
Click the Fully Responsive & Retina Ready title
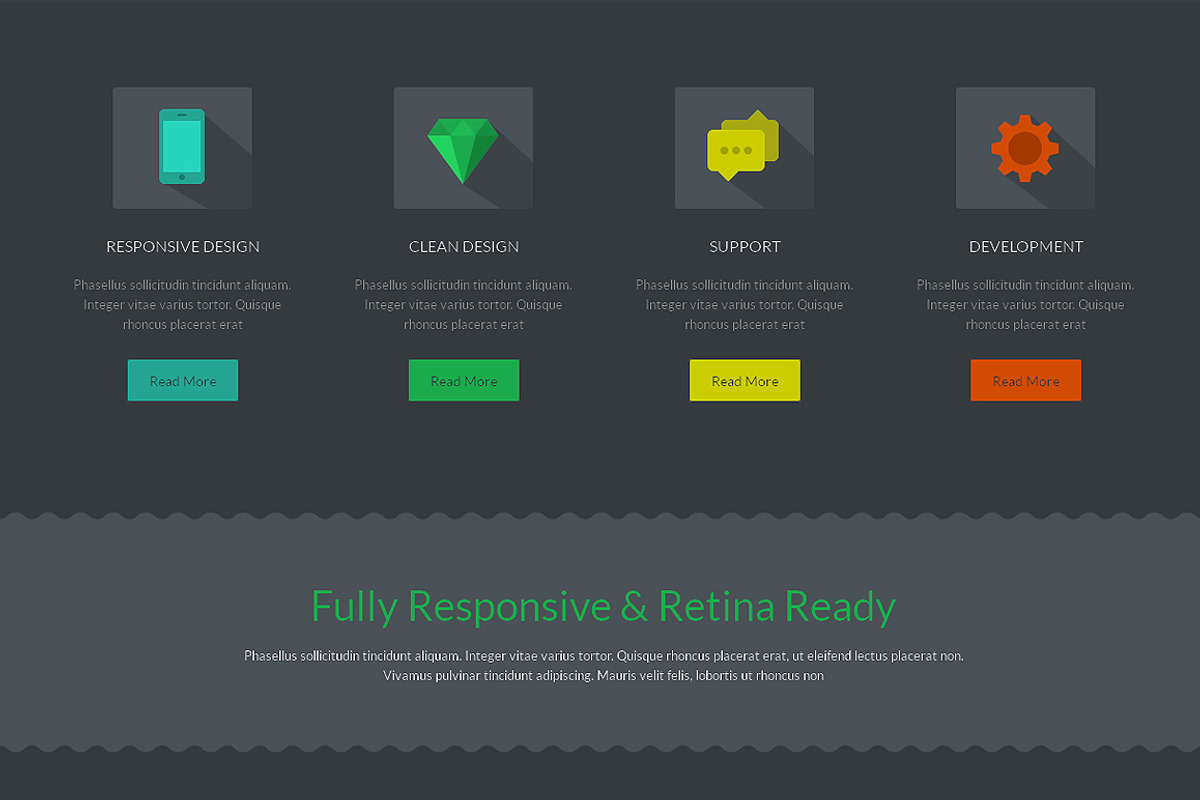click(x=603, y=607)
